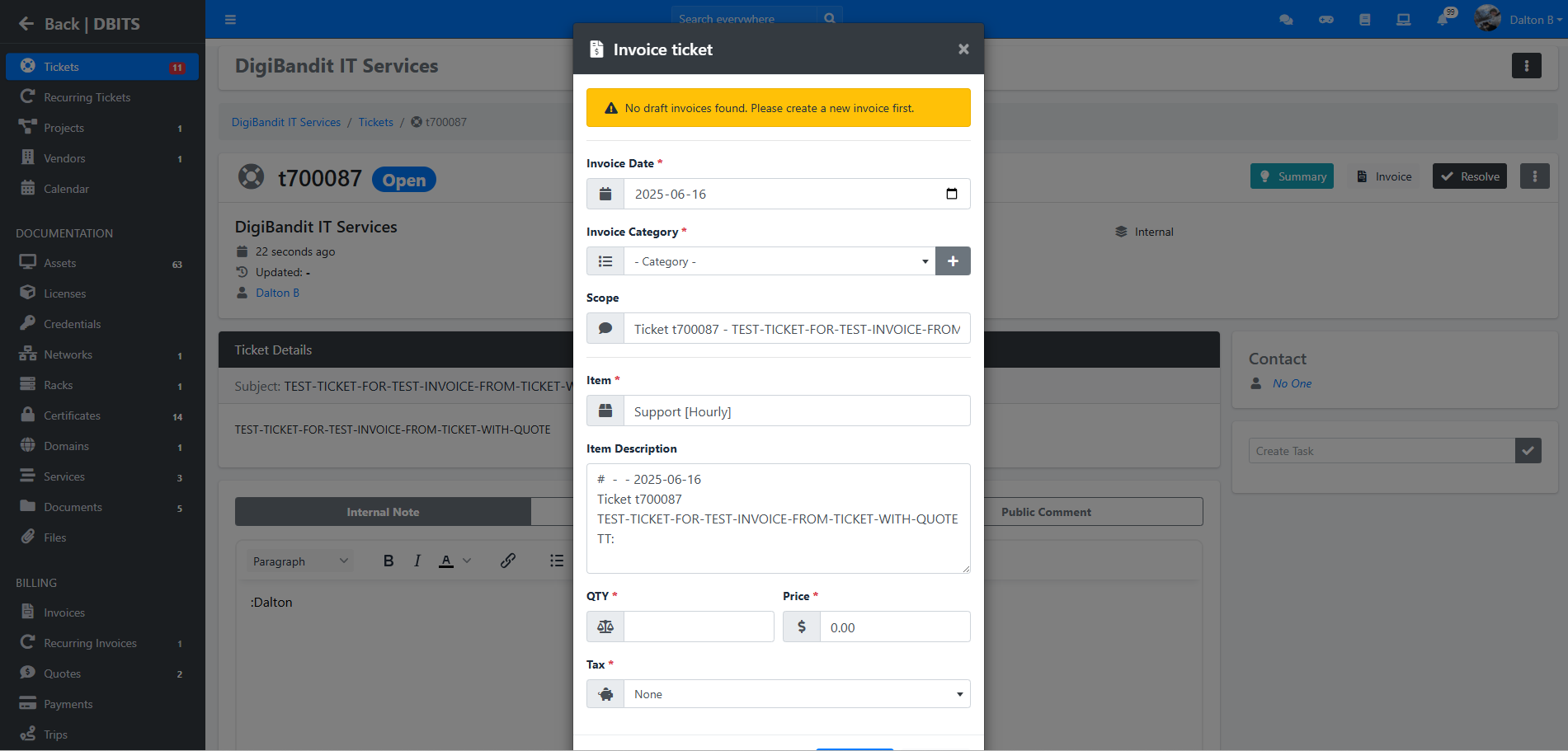
Task: Insert a link in the editor
Action: pyautogui.click(x=508, y=561)
